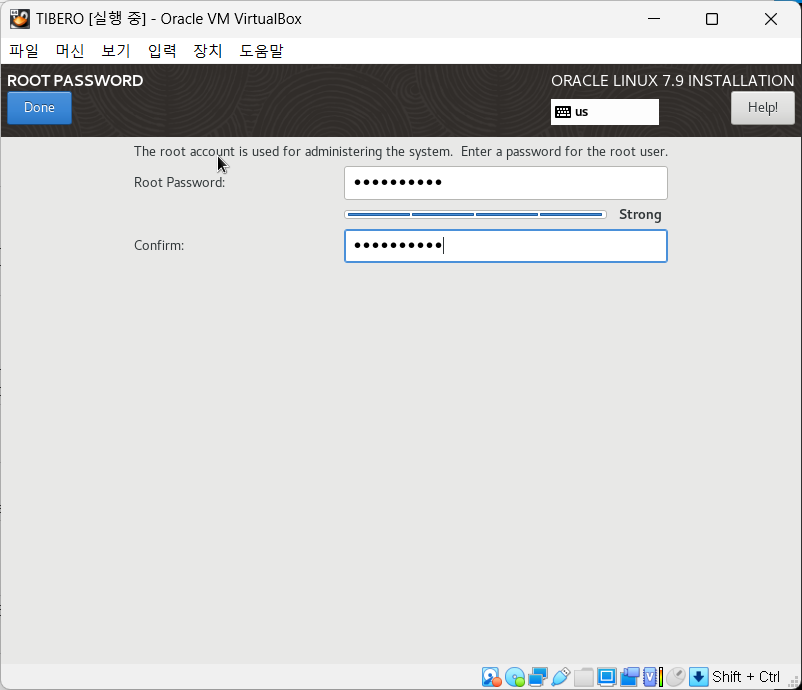Image resolution: width=802 pixels, height=690 pixels.
Task: Open the 보기 menu
Action: click(x=116, y=51)
